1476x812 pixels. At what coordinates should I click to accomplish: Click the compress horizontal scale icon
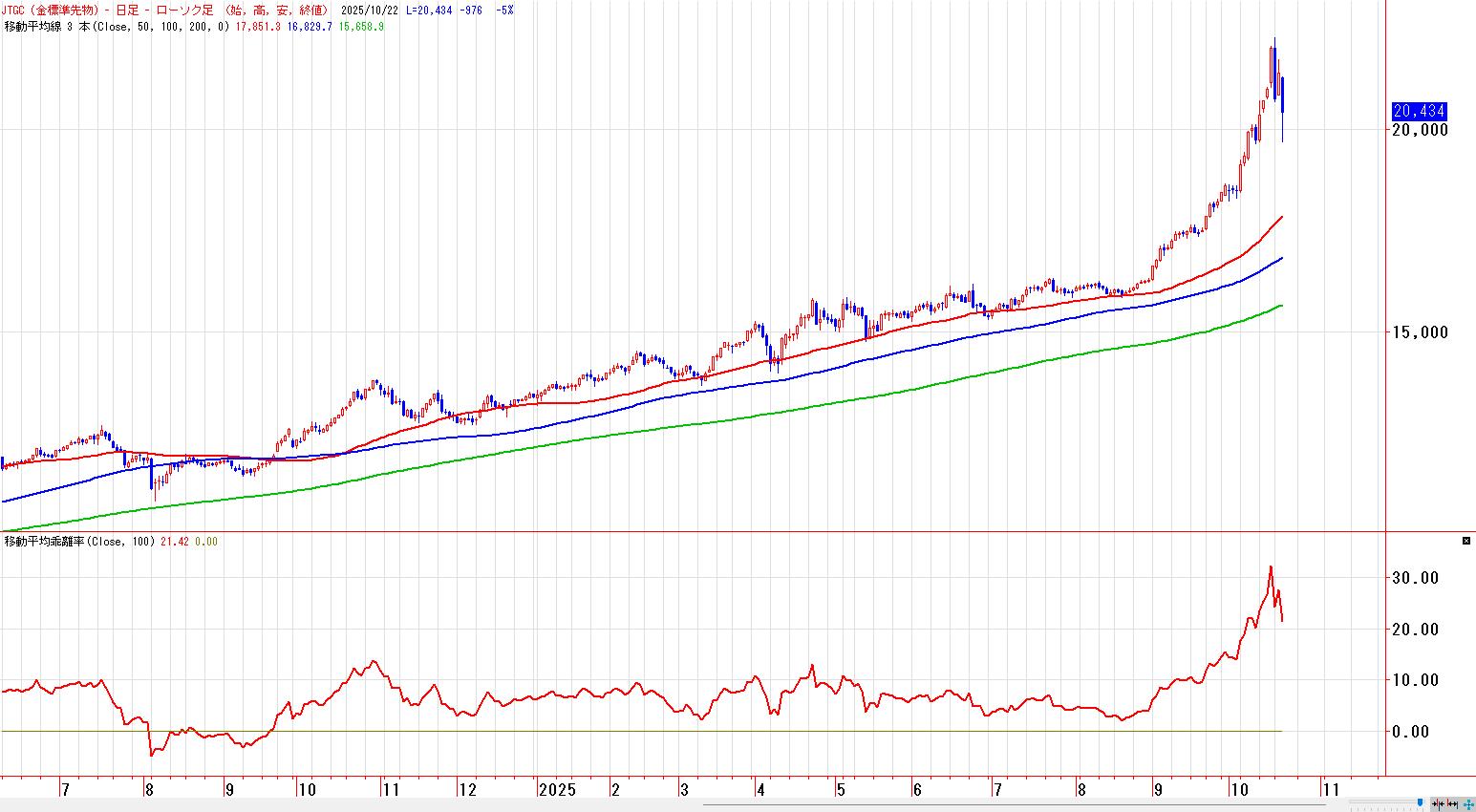[1439, 803]
